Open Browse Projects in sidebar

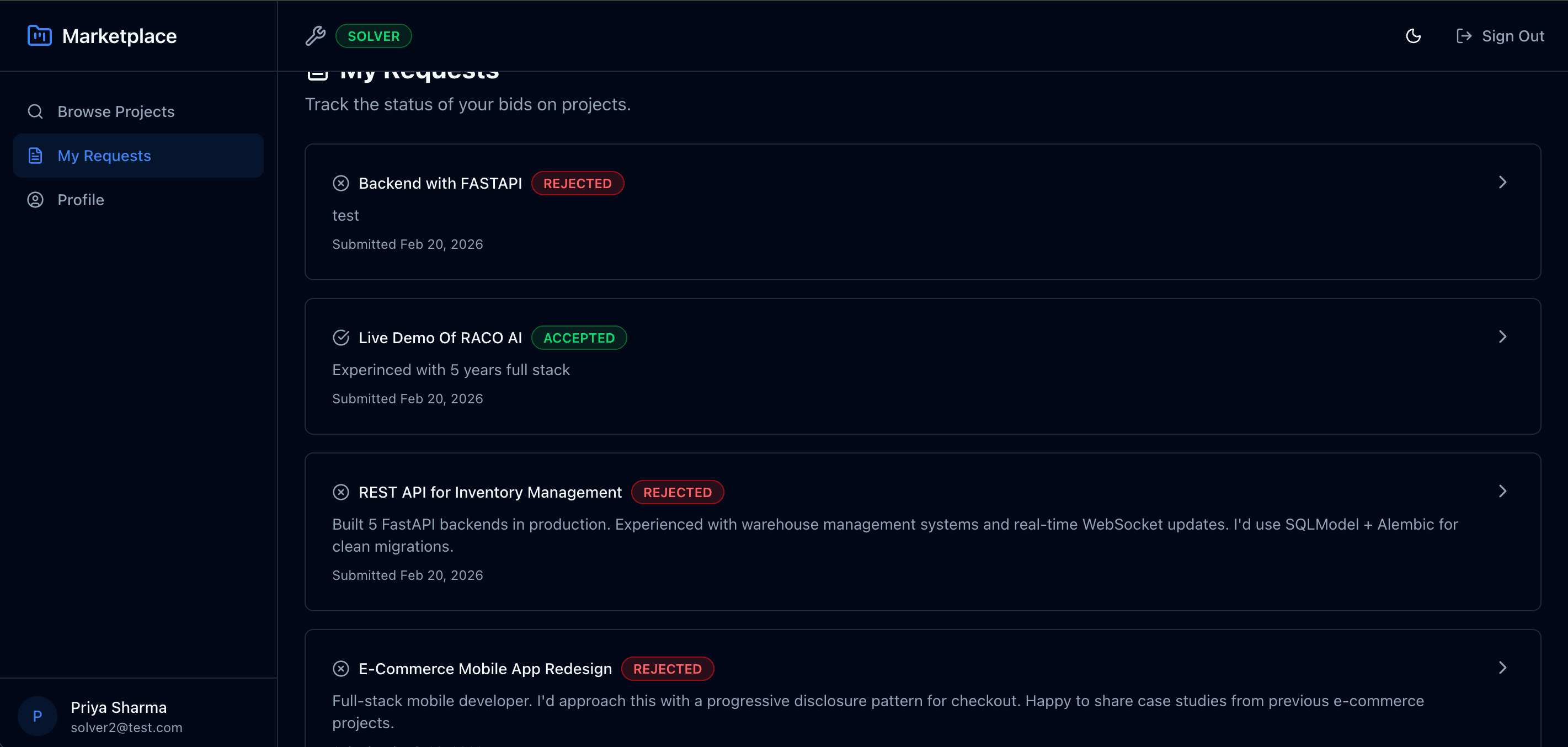[x=116, y=111]
